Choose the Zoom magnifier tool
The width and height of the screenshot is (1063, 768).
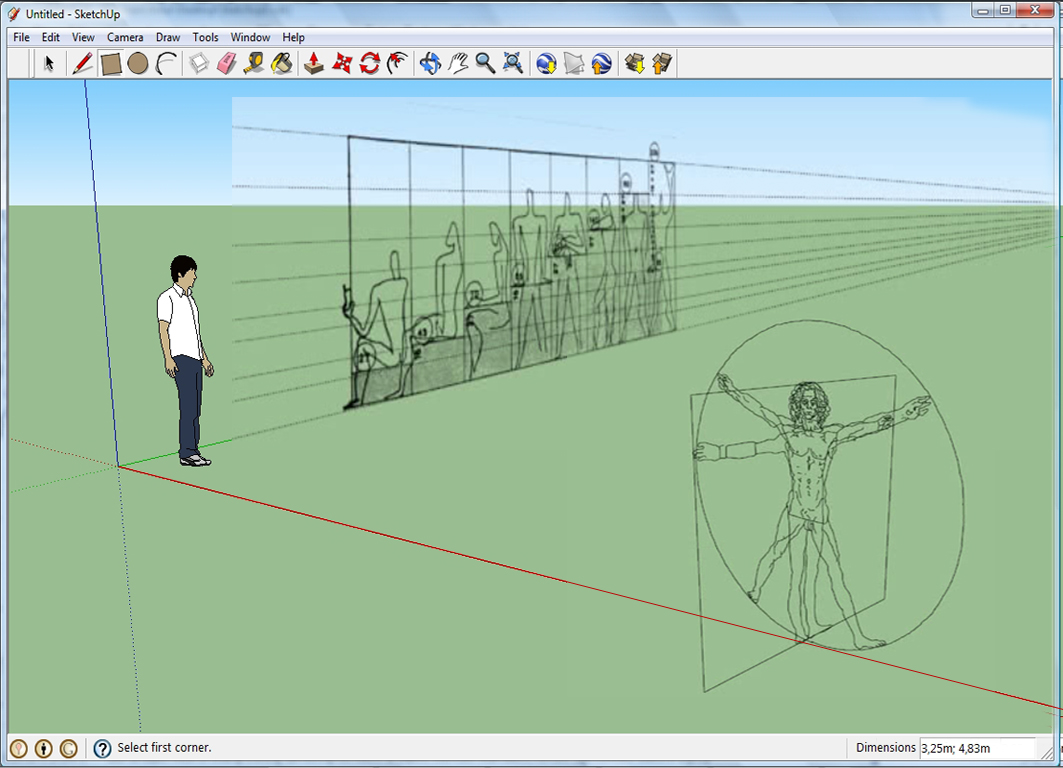click(485, 64)
